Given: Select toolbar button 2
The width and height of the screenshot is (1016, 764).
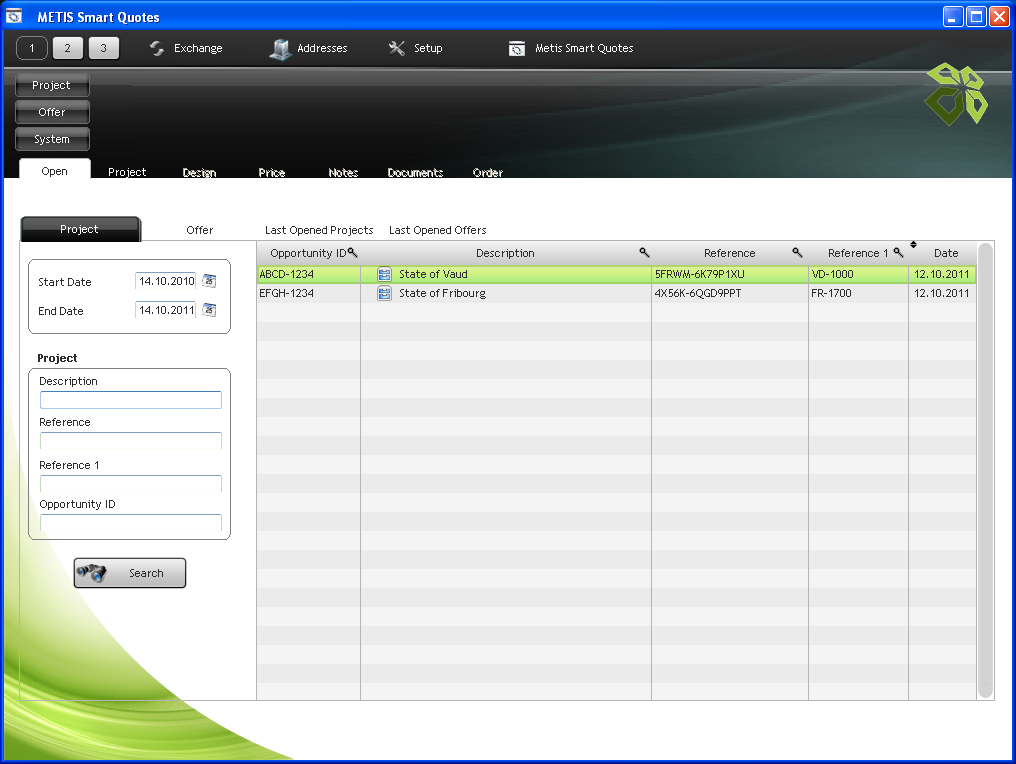Looking at the screenshot, I should [67, 48].
